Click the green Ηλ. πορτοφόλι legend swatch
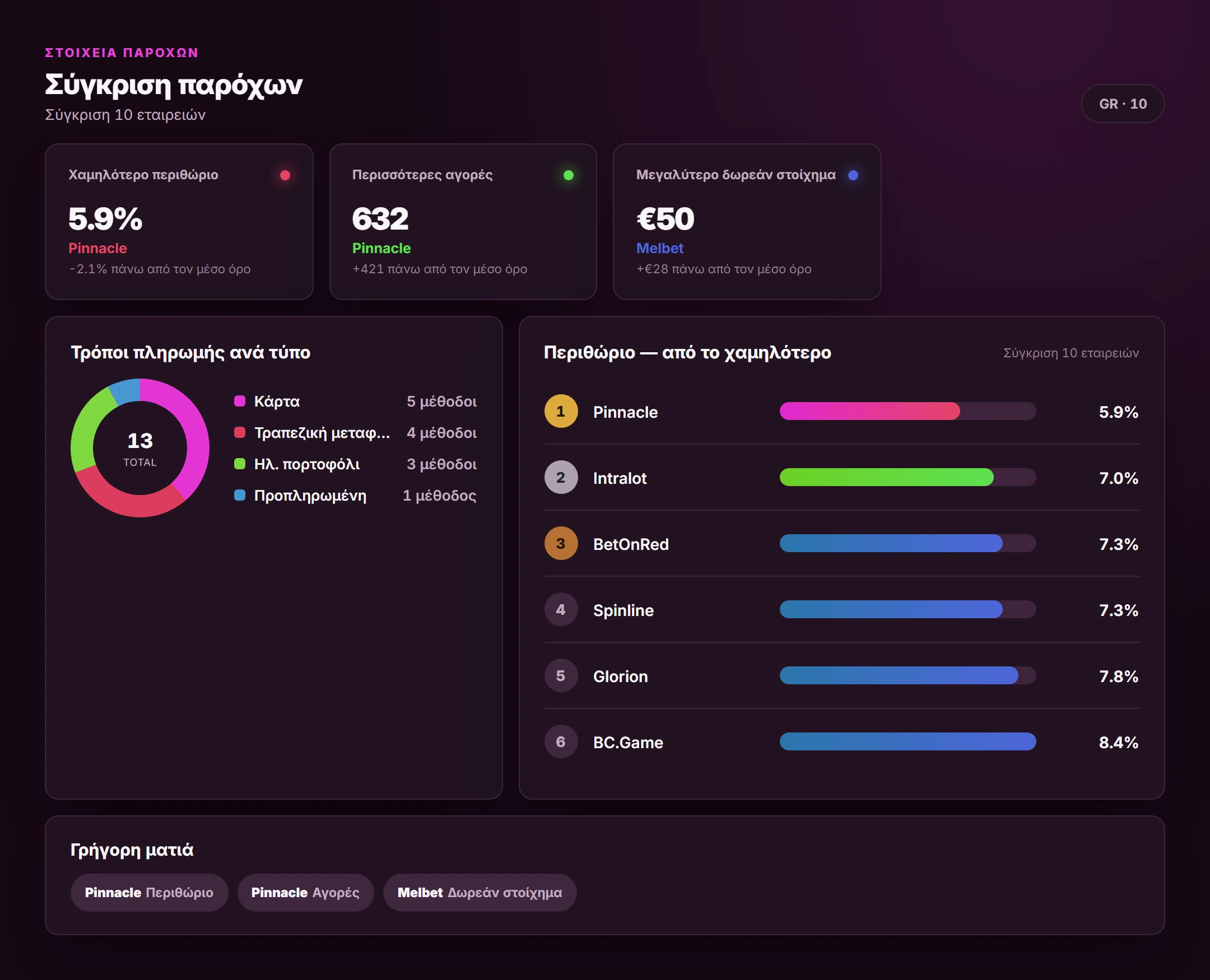Screen dimensions: 1210x980 click(239, 464)
